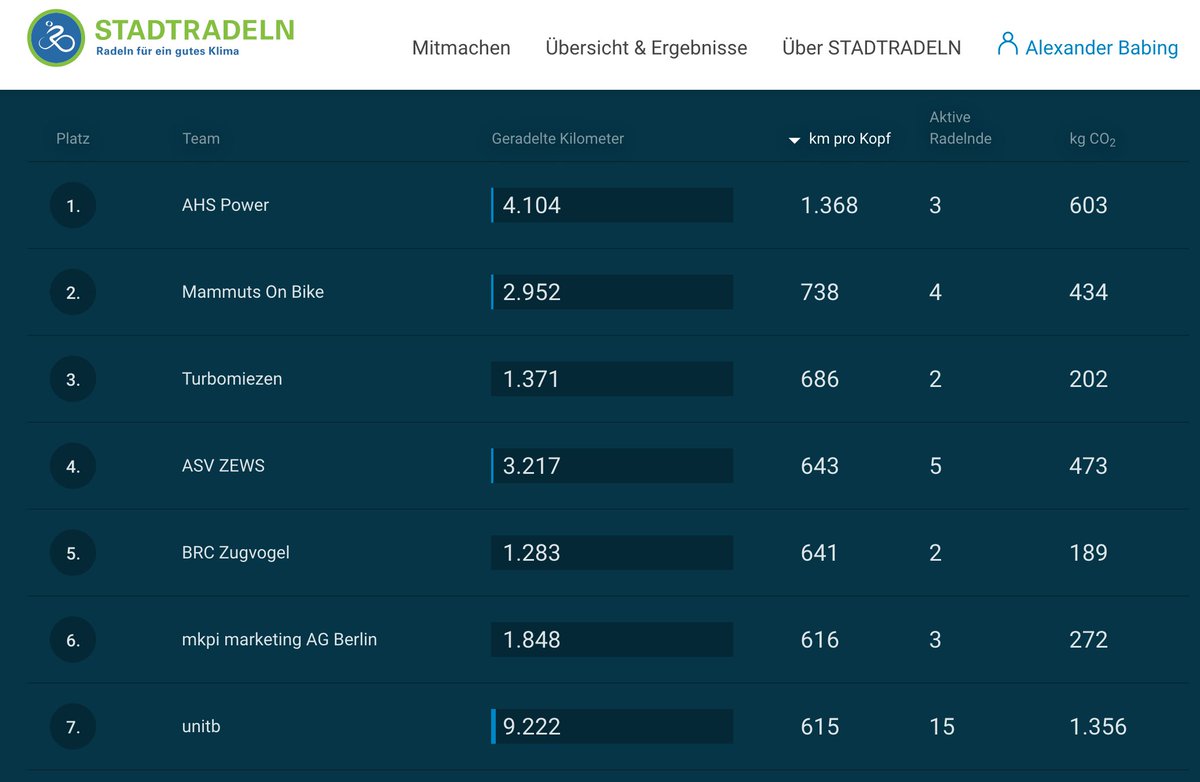Sort by the km pro Kopf header
Screen dimensions: 1200x782
[x=849, y=139]
